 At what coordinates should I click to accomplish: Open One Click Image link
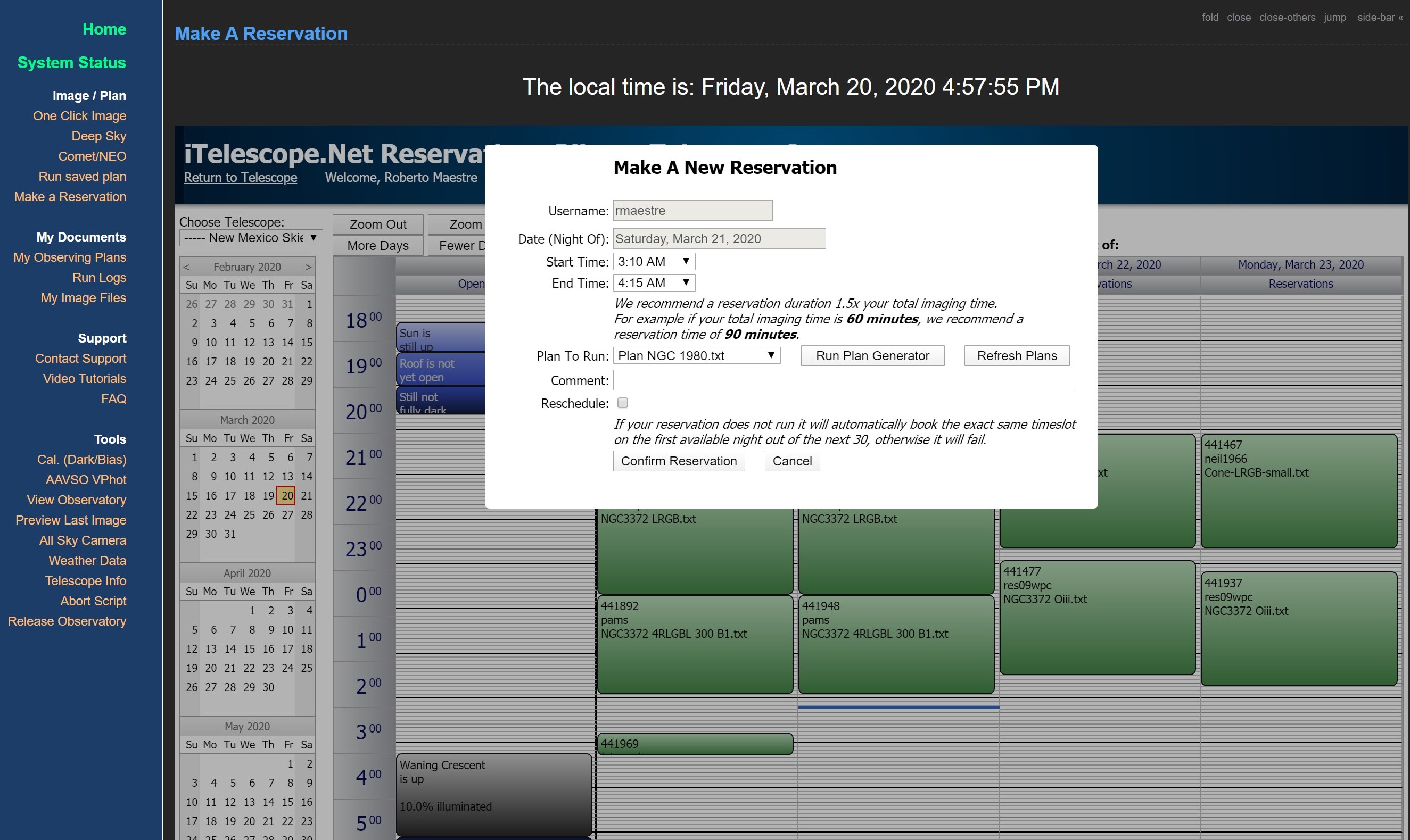point(79,115)
